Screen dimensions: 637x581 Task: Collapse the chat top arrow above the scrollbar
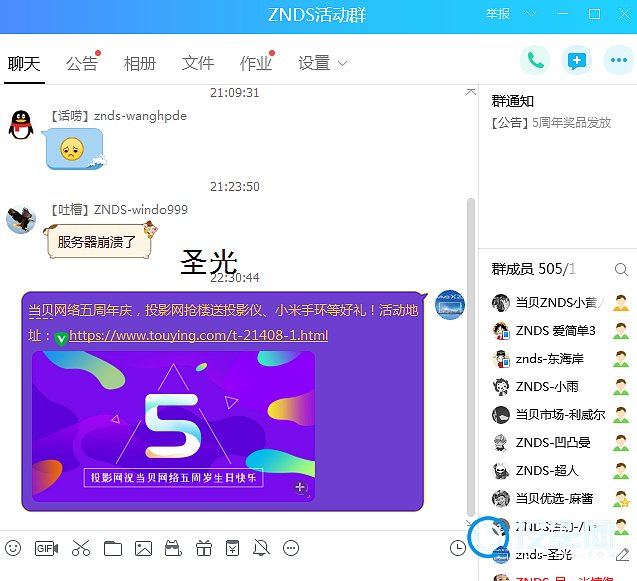[471, 92]
